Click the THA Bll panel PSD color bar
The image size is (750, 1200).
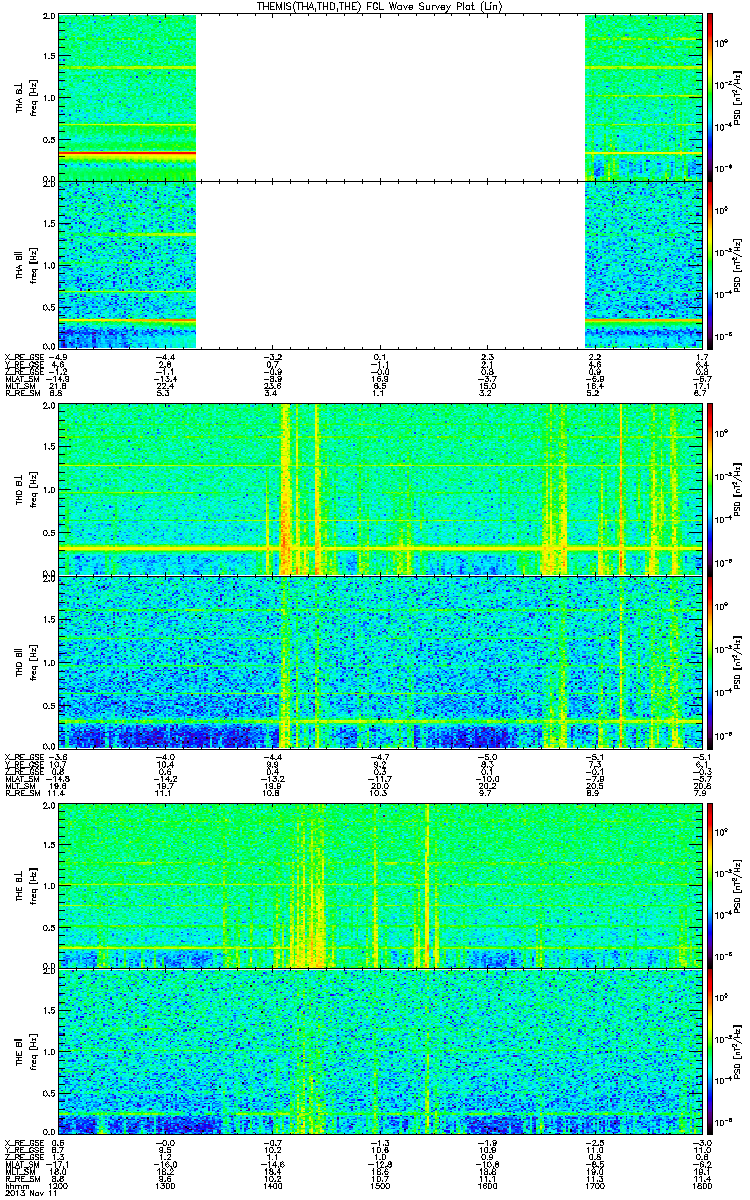[711, 266]
